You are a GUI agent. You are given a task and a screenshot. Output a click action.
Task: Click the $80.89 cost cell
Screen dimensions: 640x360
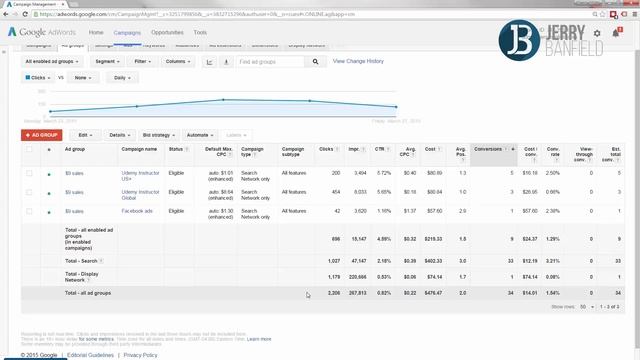pyautogui.click(x=434, y=173)
